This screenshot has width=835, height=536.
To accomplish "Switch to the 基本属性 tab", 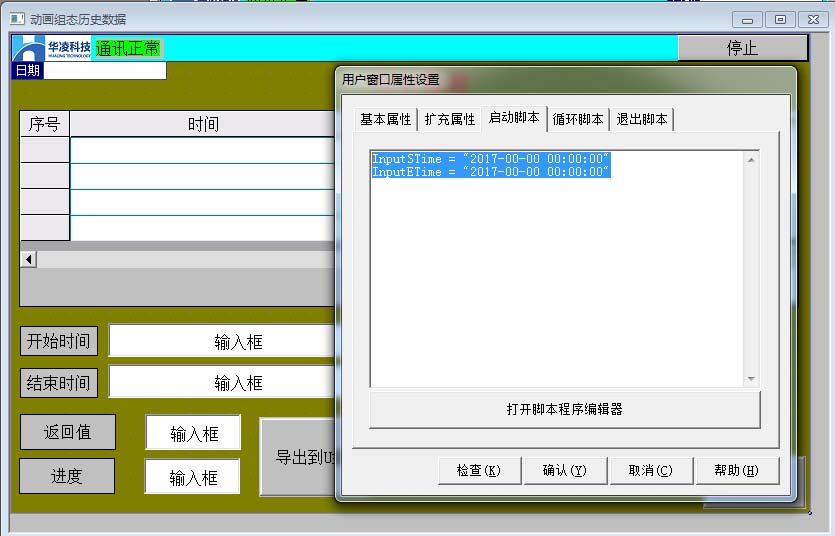I will [x=385, y=119].
